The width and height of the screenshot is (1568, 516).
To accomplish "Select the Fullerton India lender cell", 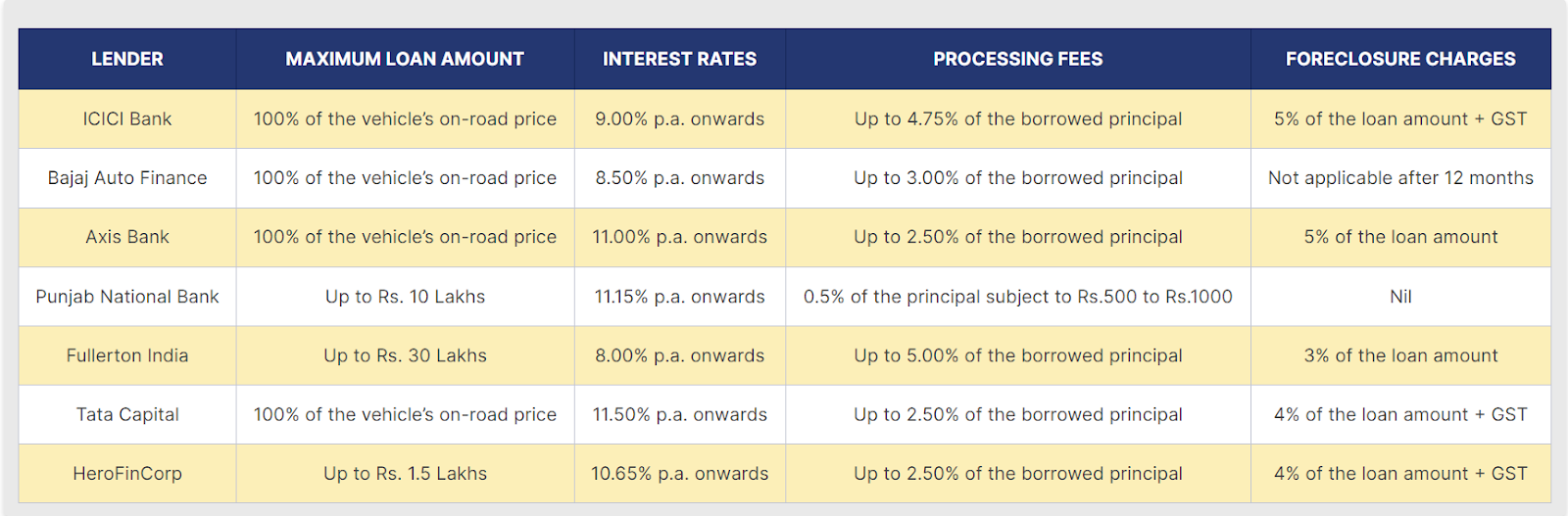I will point(127,355).
